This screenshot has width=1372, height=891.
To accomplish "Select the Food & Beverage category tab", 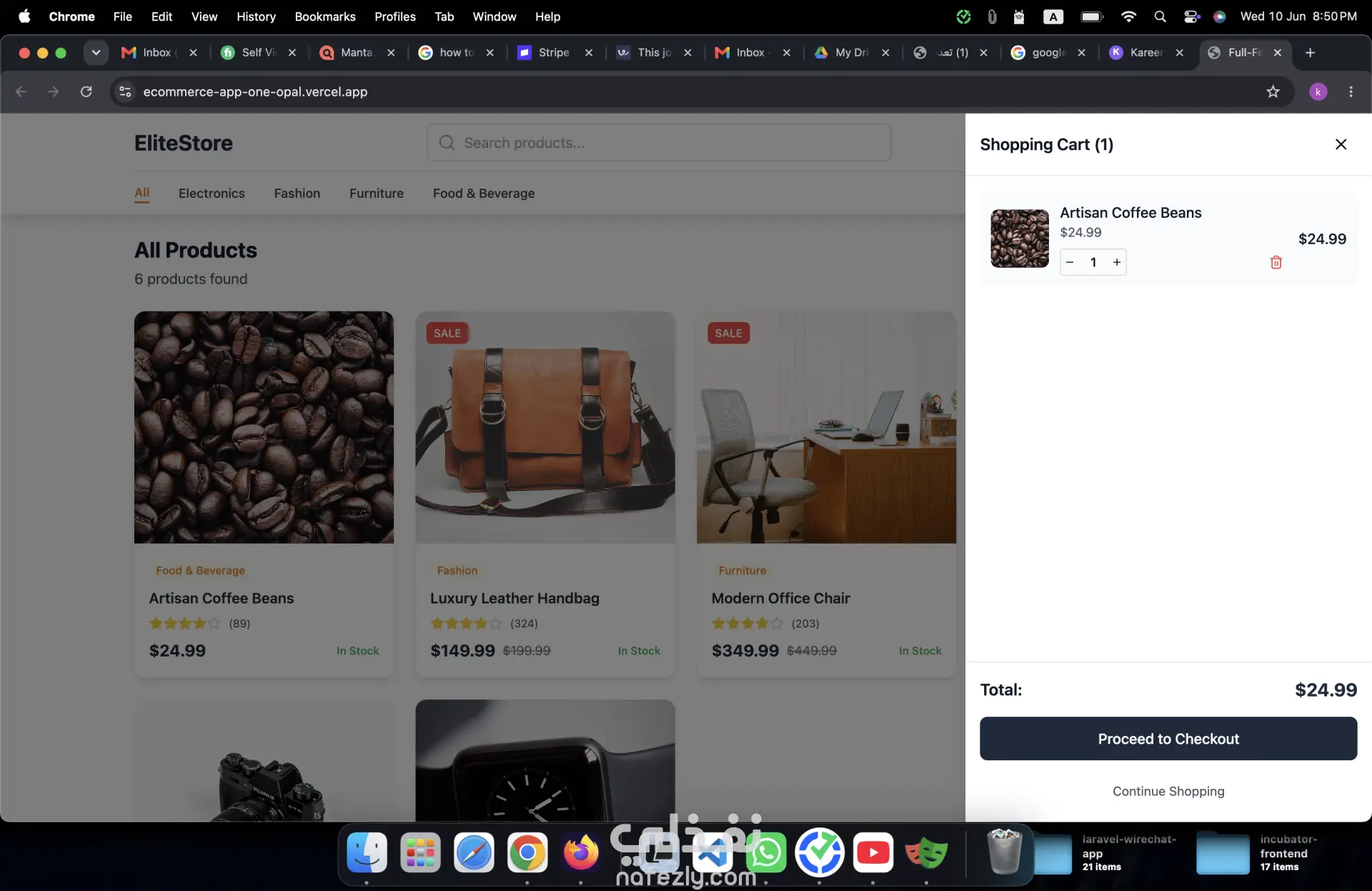I will (x=484, y=193).
